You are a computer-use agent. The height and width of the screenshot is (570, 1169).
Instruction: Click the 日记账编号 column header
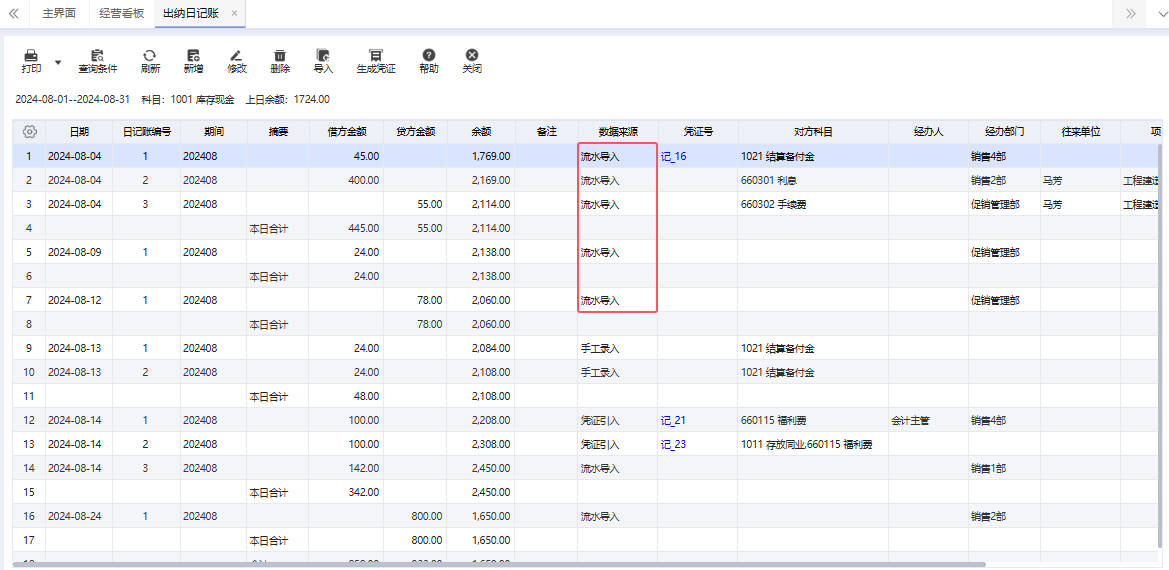(x=146, y=132)
